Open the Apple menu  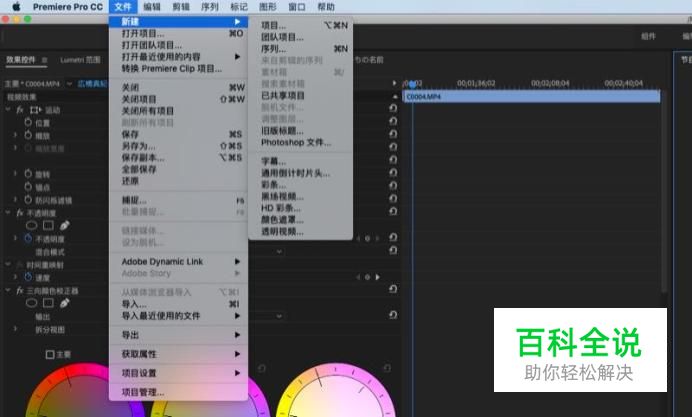click(16, 7)
